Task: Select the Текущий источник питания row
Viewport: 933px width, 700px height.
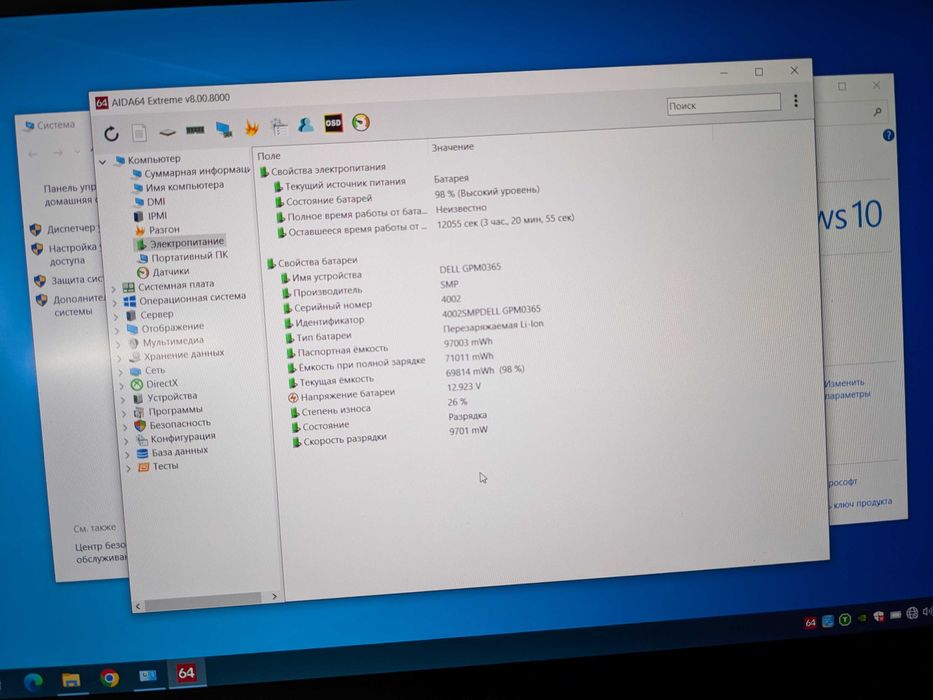Action: (346, 185)
